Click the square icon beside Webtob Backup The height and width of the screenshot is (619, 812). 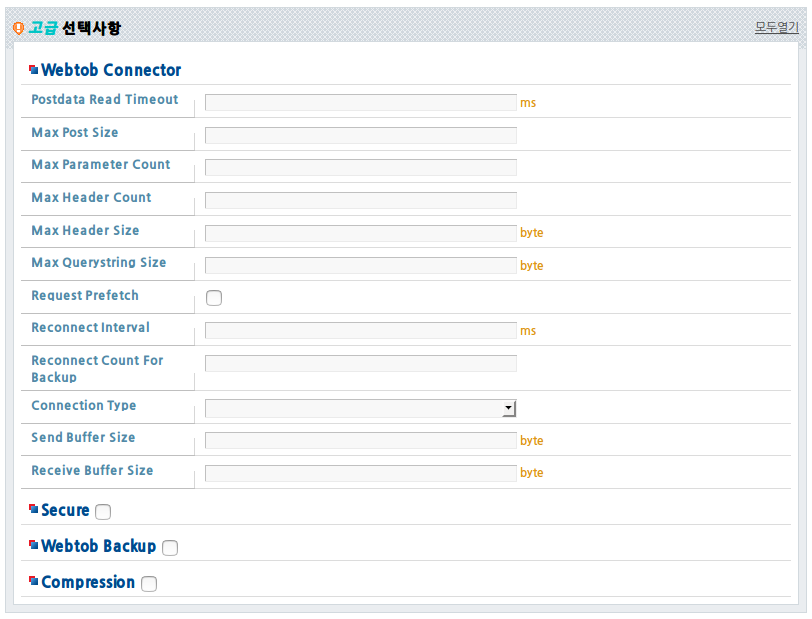point(34,545)
